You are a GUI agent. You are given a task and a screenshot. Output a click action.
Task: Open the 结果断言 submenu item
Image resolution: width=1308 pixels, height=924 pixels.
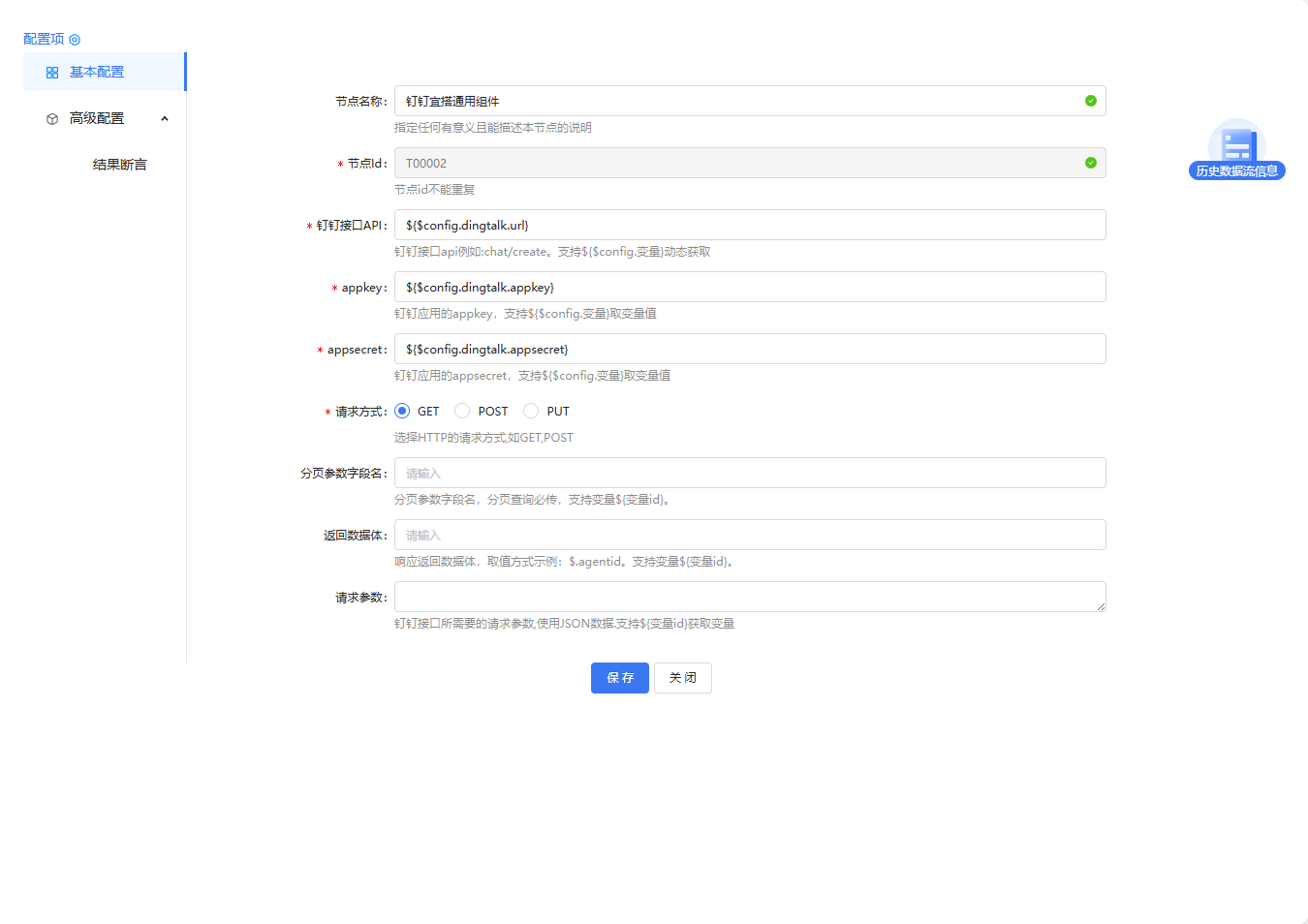(x=119, y=165)
